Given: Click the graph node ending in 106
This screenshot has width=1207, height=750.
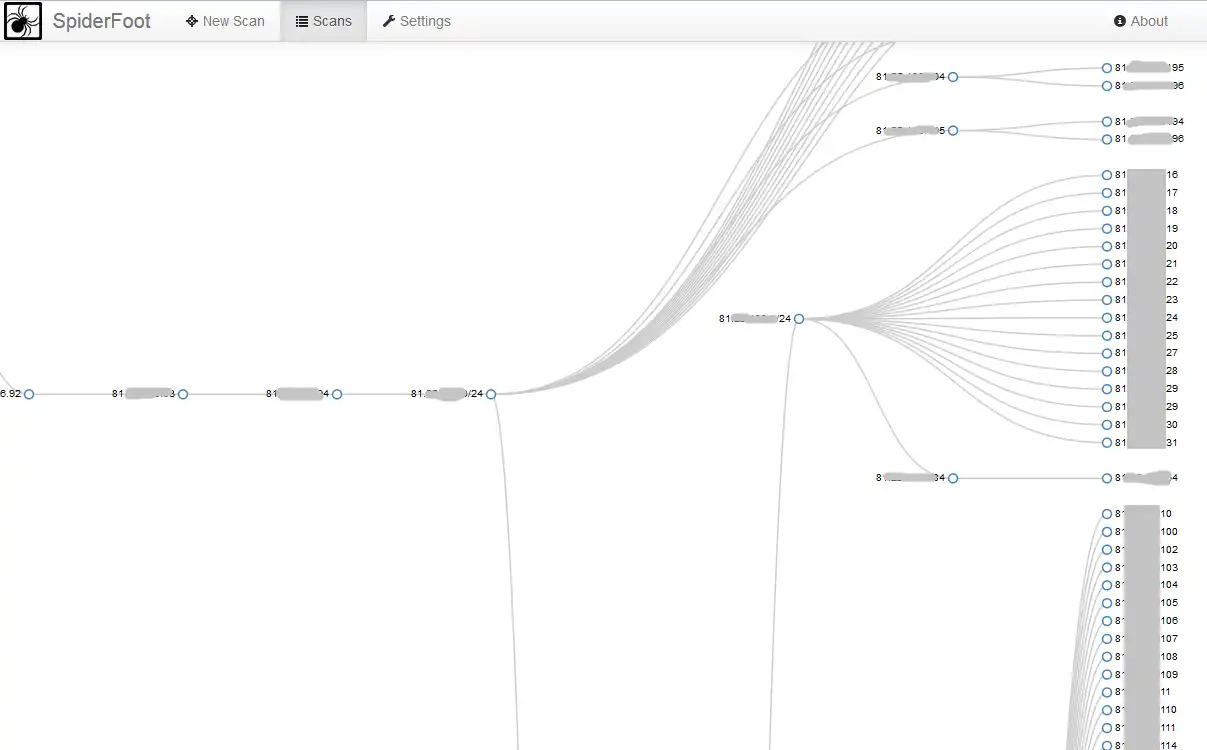Looking at the screenshot, I should [1107, 621].
